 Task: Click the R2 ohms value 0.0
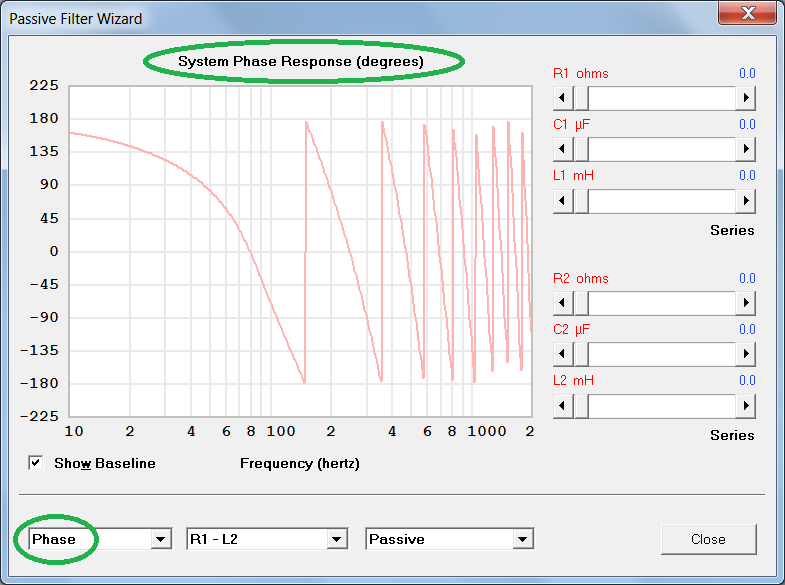[747, 278]
